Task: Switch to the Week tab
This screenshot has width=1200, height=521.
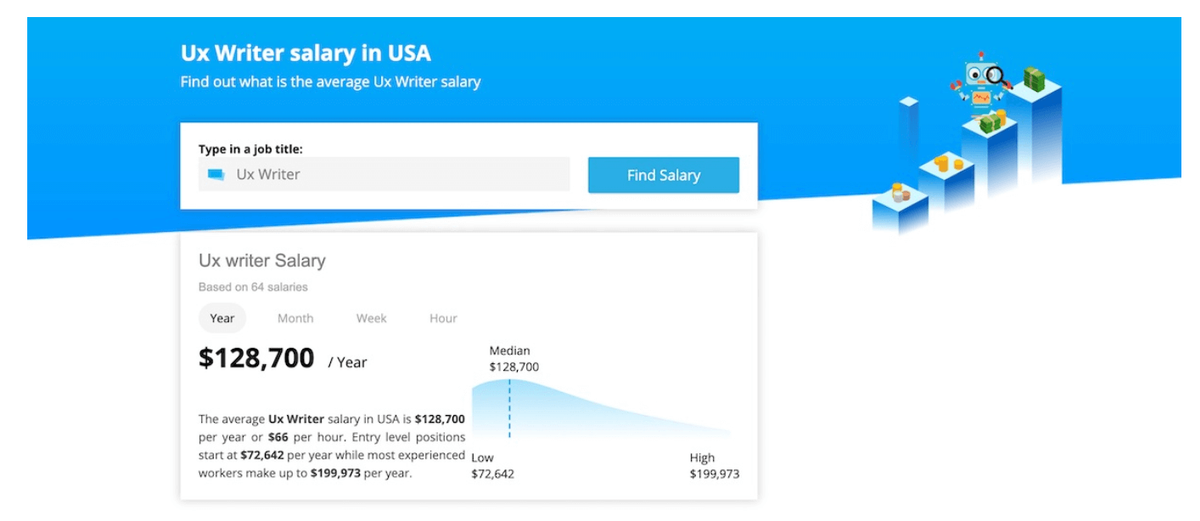Action: 371,318
